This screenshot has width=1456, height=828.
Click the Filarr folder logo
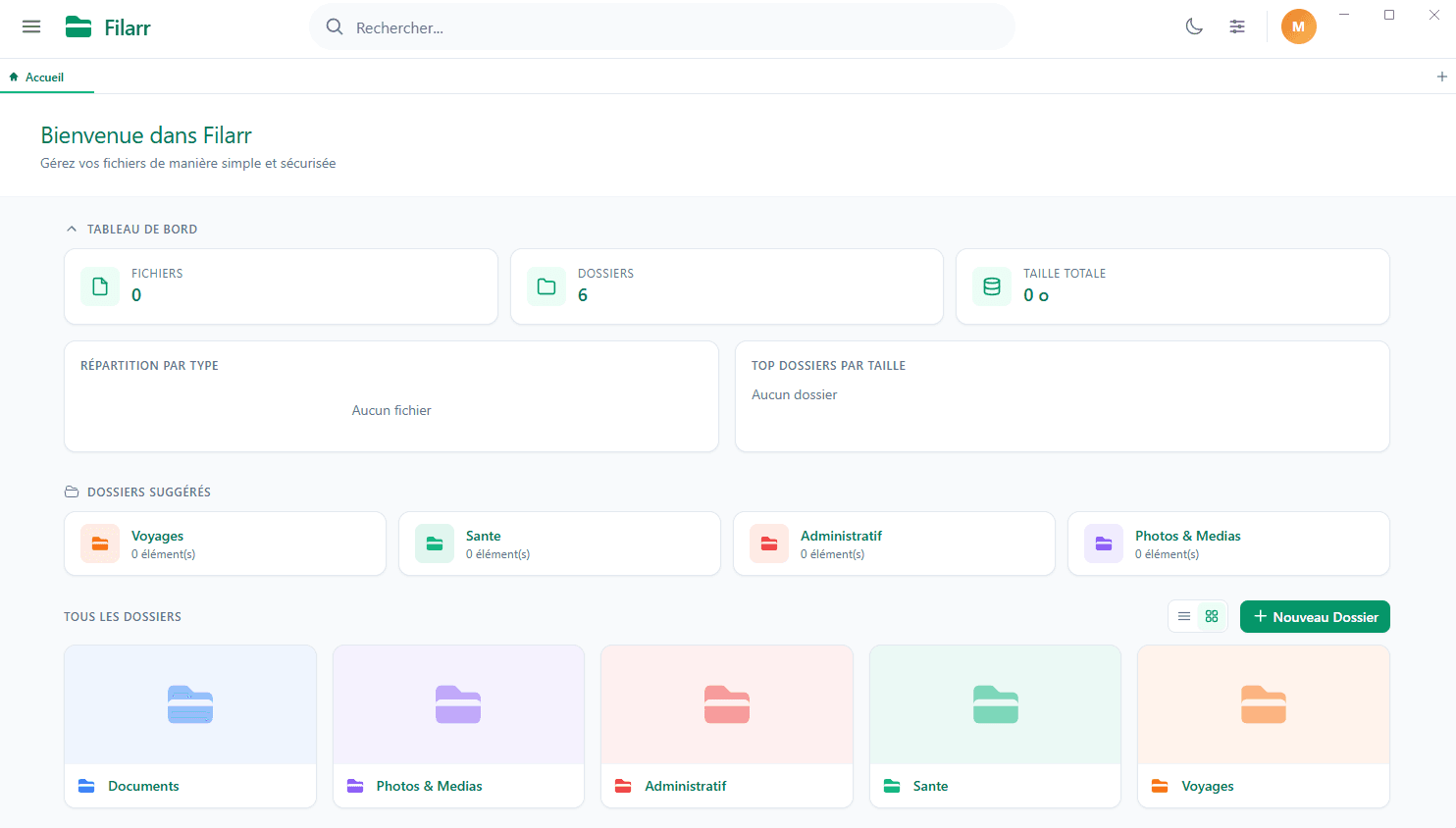[78, 26]
